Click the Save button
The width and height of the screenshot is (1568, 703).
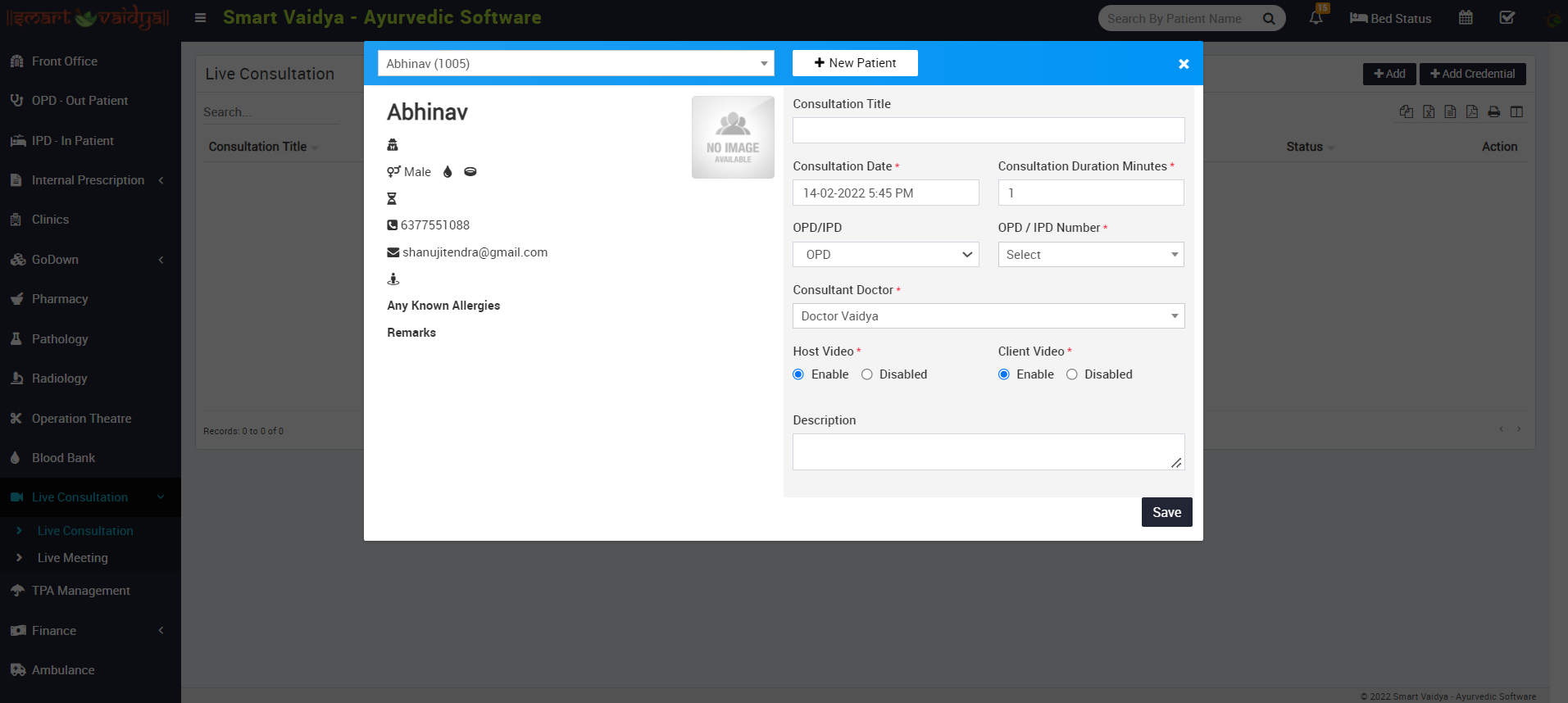(1166, 512)
